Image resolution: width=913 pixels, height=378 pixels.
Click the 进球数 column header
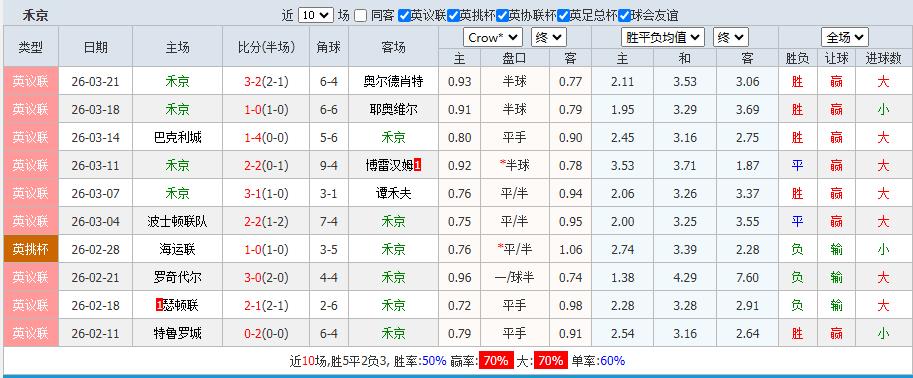pos(883,58)
